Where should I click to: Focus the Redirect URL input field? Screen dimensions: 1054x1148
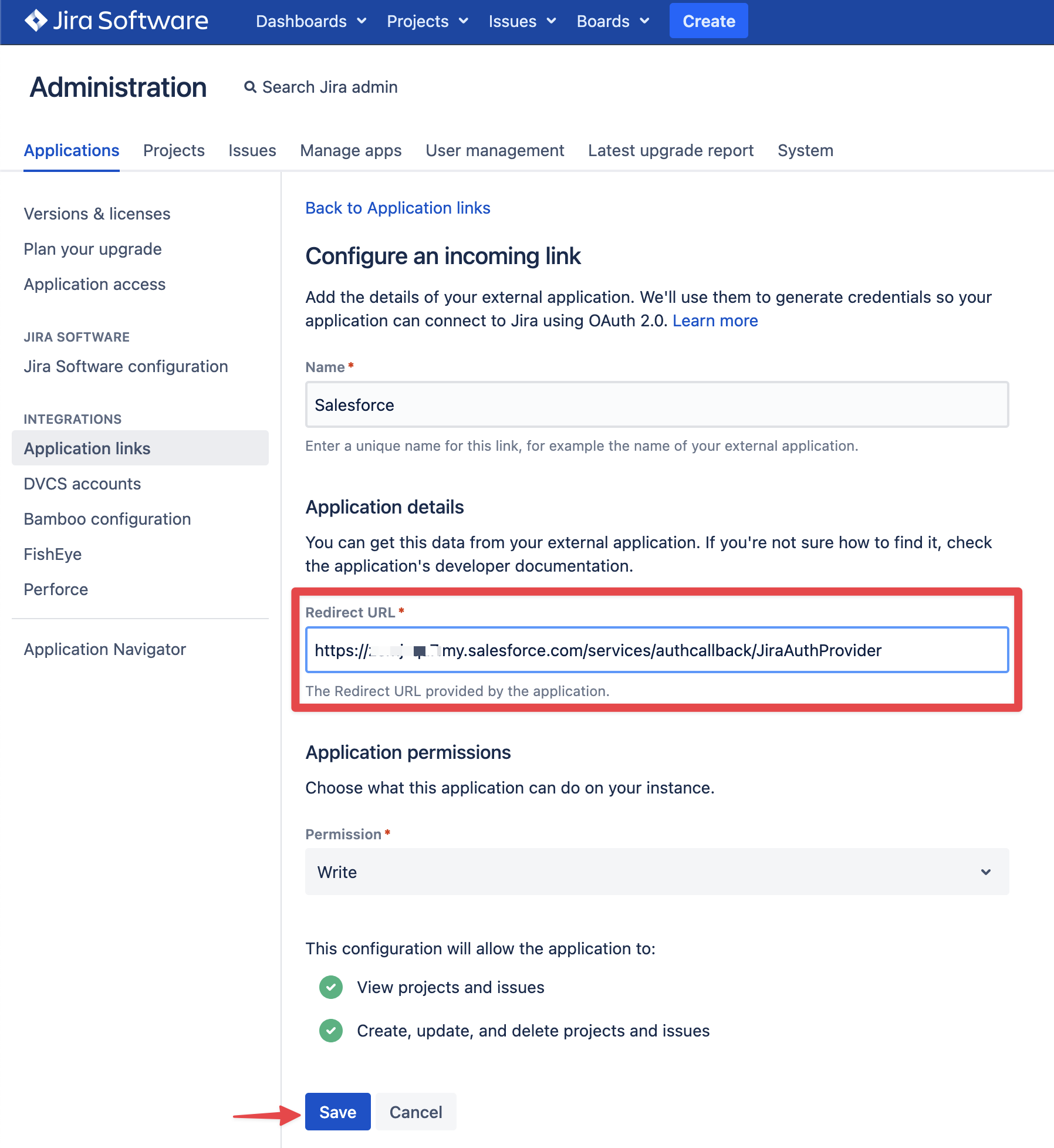pos(657,650)
